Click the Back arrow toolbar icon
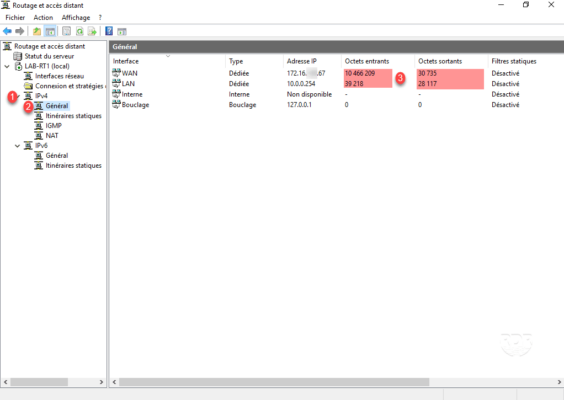Image resolution: width=564 pixels, height=400 pixels. coord(7,31)
